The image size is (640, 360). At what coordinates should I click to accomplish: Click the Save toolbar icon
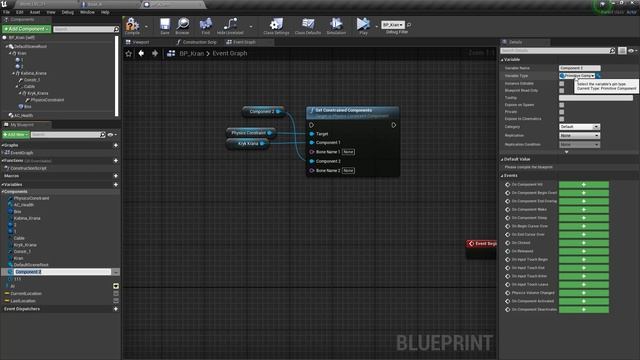pos(165,24)
